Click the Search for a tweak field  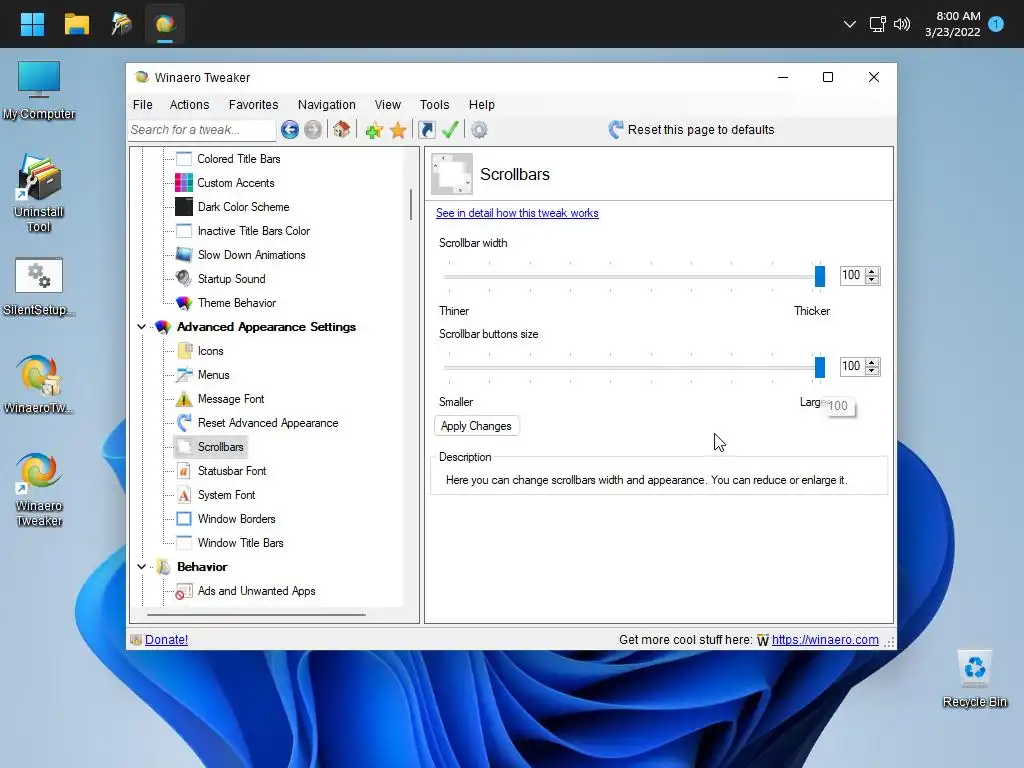click(202, 129)
